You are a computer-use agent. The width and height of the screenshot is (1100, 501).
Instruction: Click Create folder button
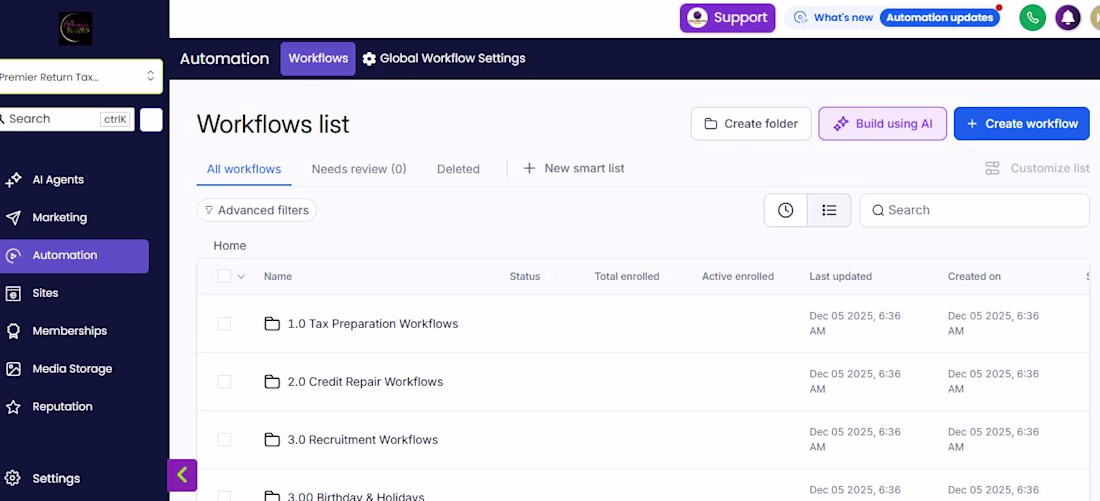(751, 124)
